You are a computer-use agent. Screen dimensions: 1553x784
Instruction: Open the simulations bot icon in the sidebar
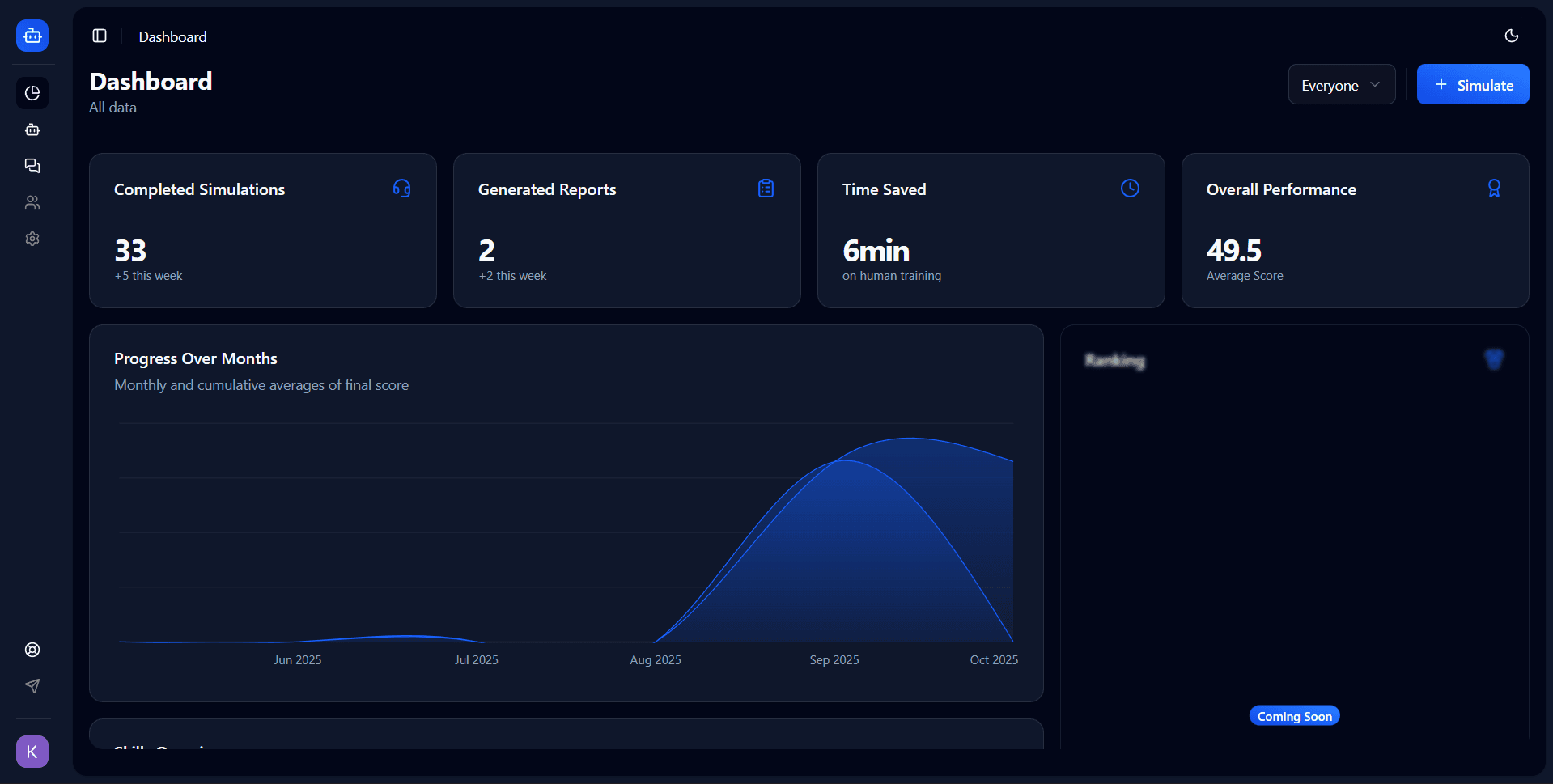(32, 129)
